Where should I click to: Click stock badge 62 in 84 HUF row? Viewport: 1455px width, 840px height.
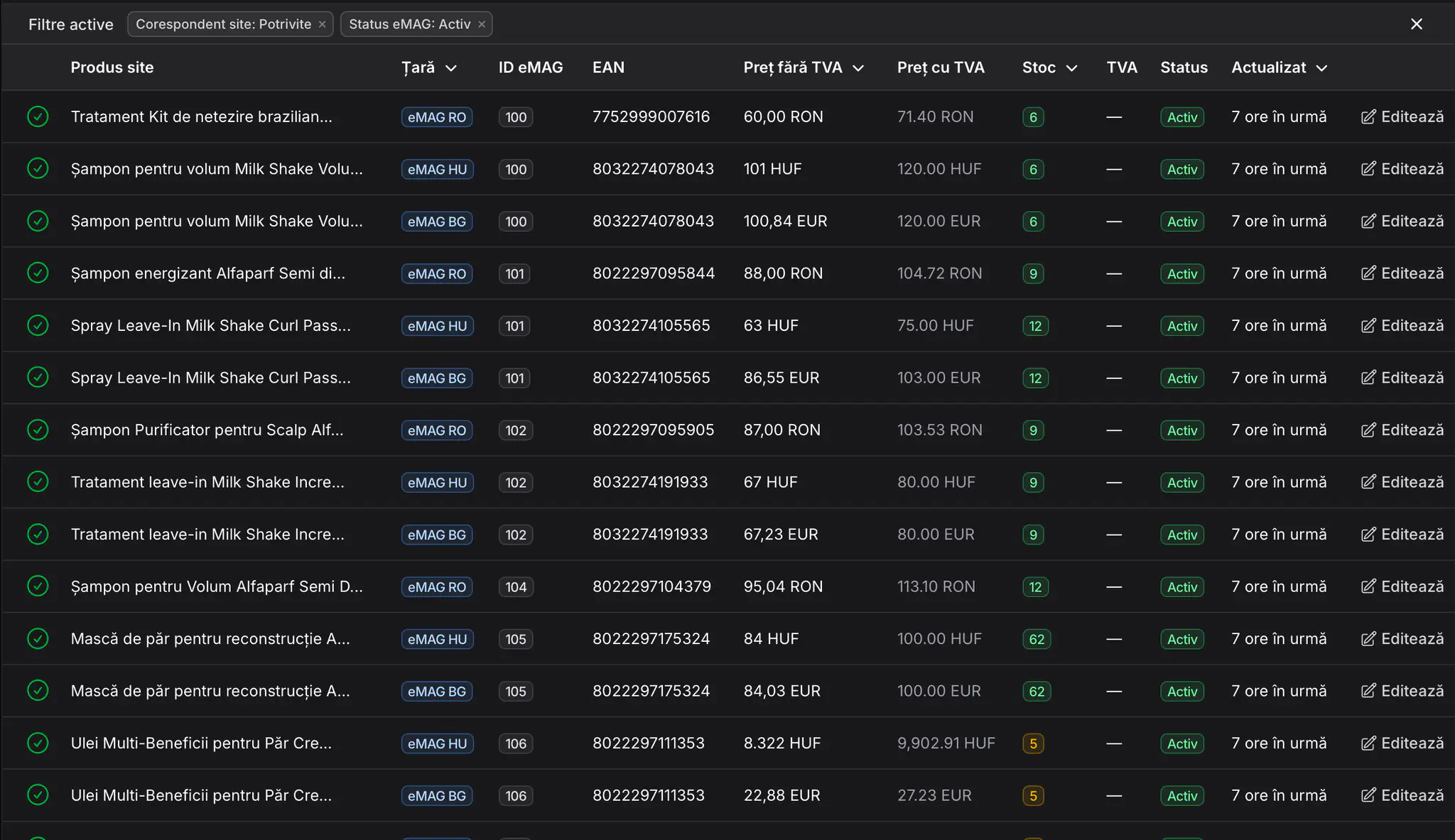1037,639
